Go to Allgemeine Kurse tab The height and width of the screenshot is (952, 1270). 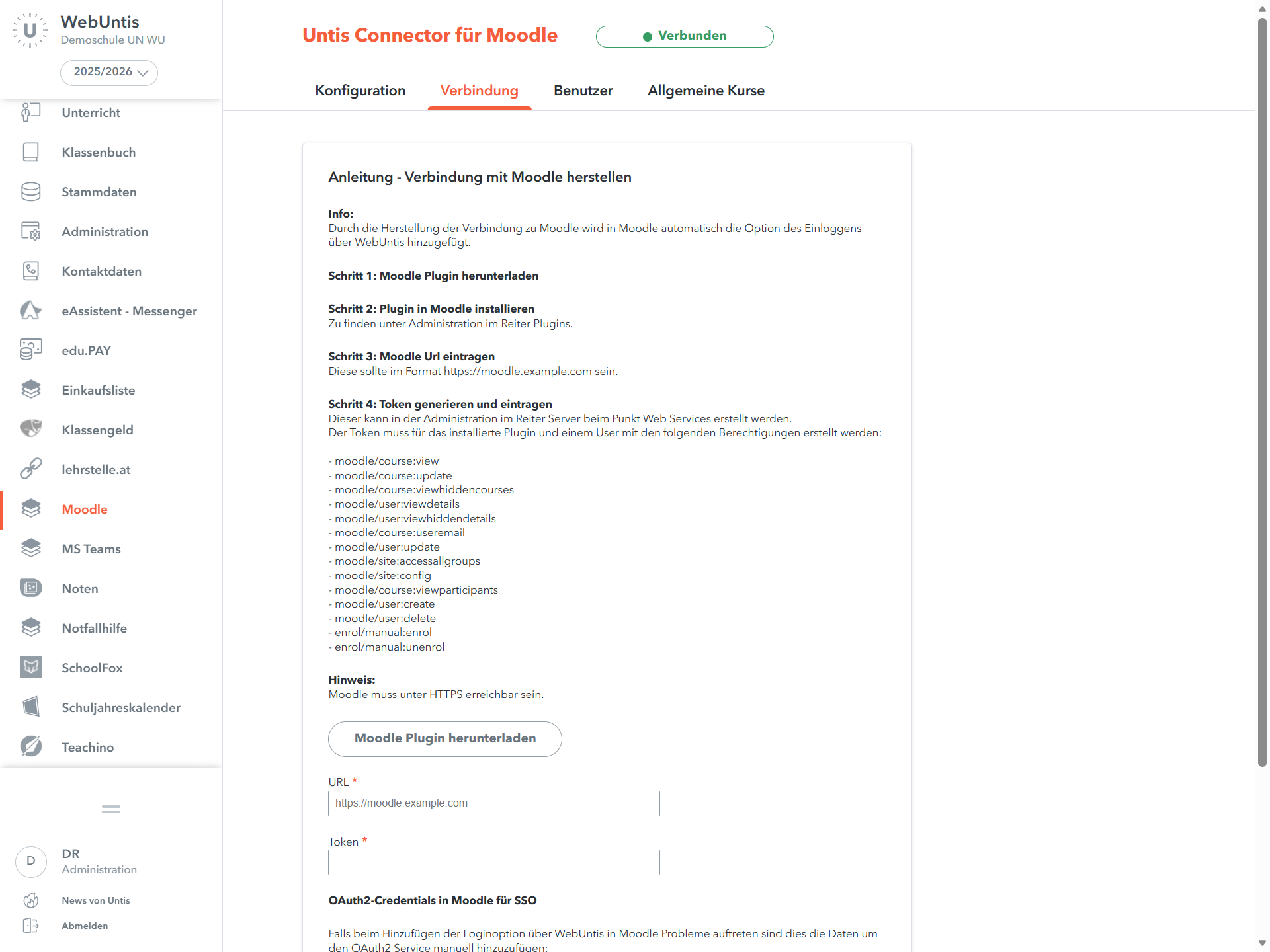706,91
